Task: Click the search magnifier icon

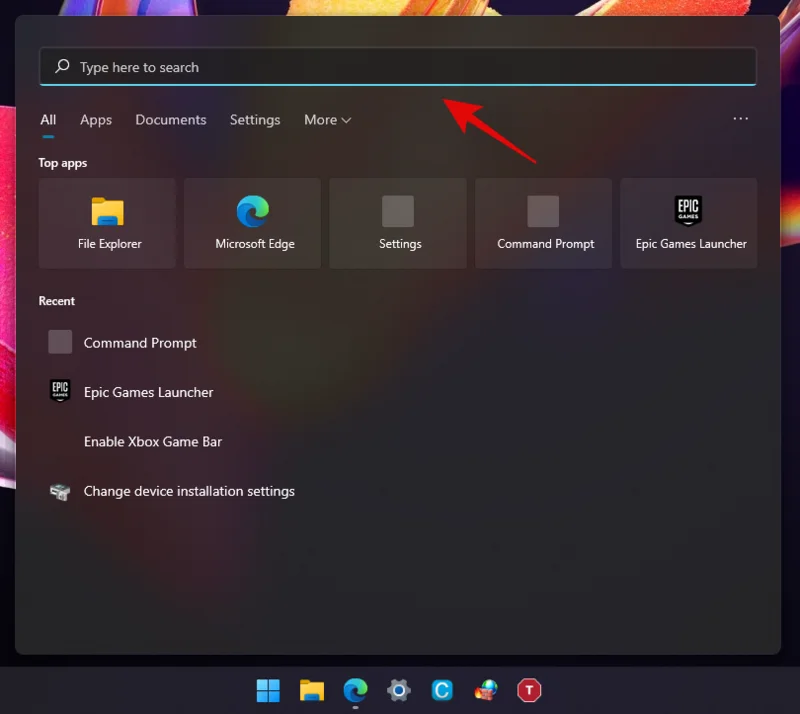Action: 62,66
